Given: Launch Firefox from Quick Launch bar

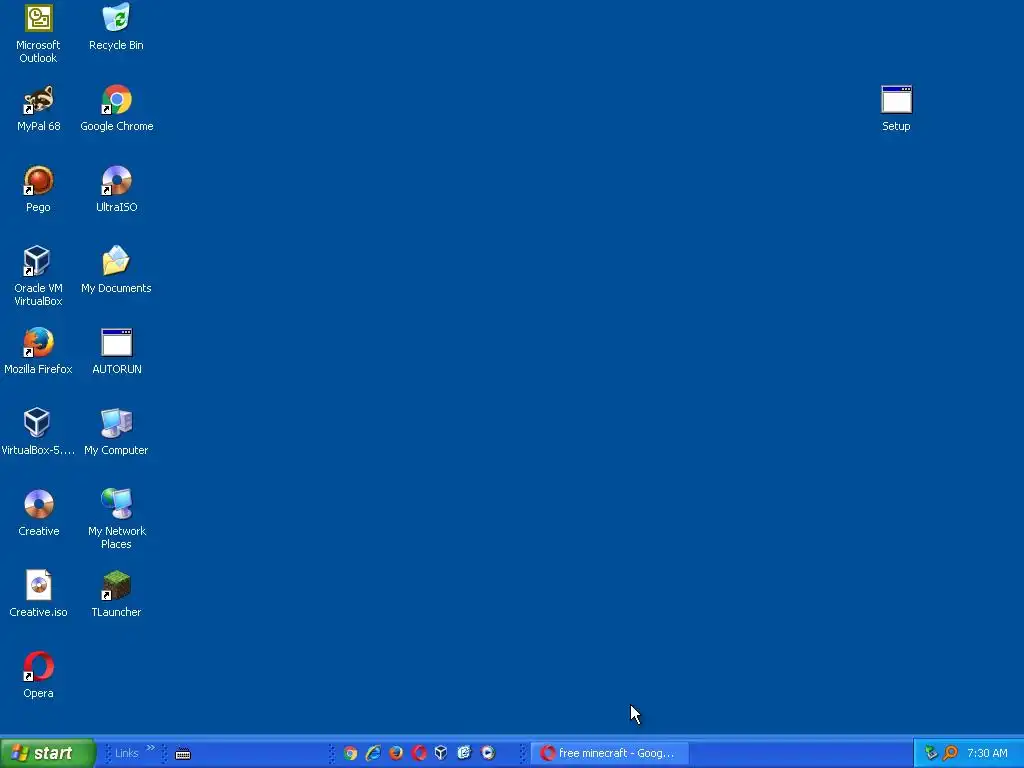Looking at the screenshot, I should point(396,753).
